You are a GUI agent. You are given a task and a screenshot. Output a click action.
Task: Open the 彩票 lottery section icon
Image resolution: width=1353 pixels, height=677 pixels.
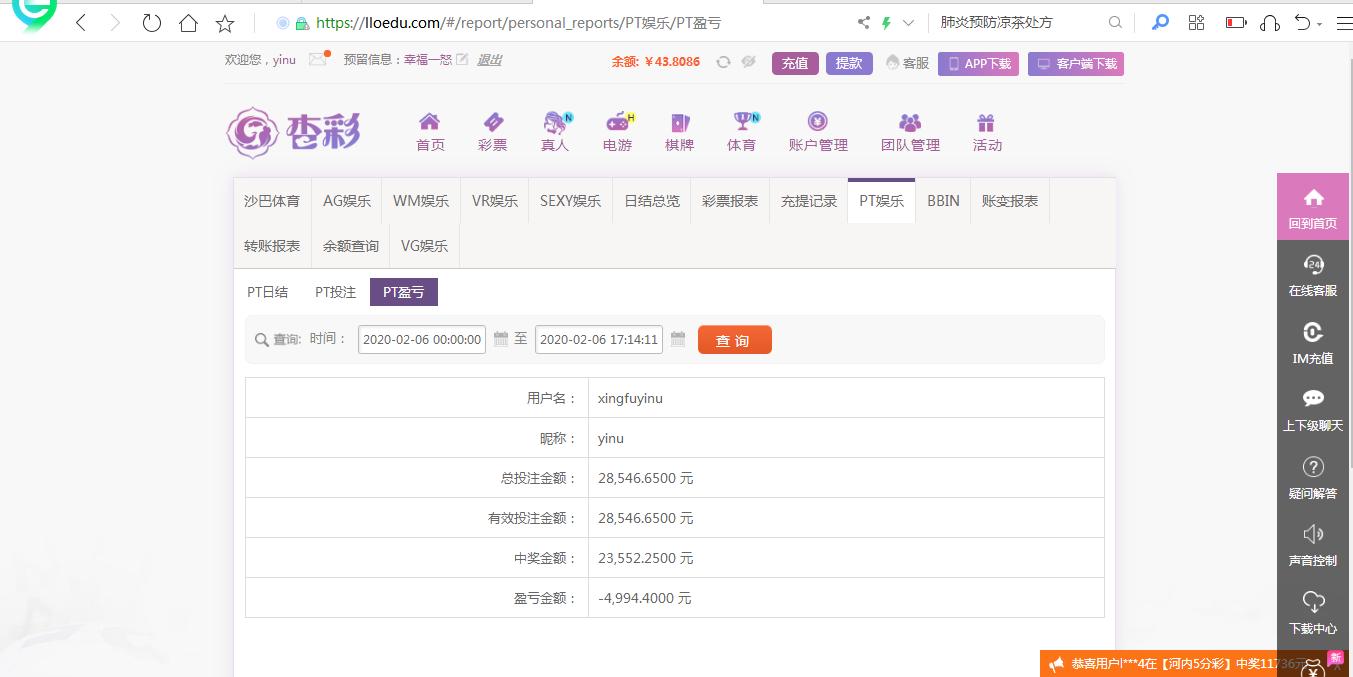[492, 123]
